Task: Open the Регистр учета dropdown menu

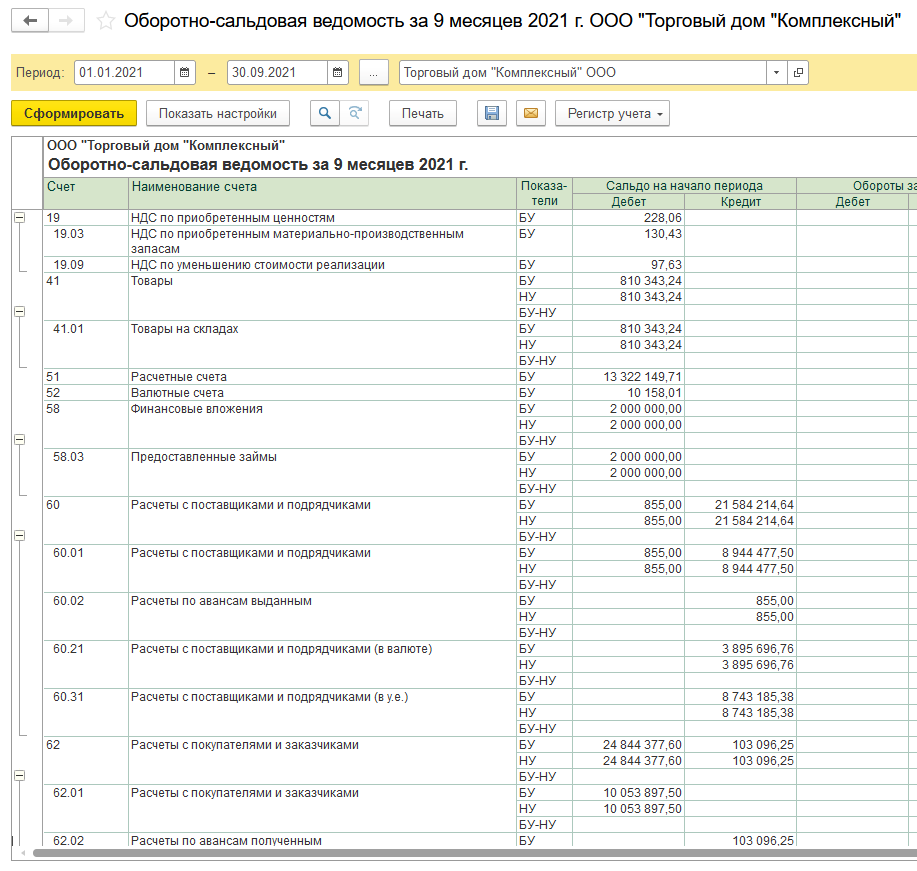Action: click(612, 114)
